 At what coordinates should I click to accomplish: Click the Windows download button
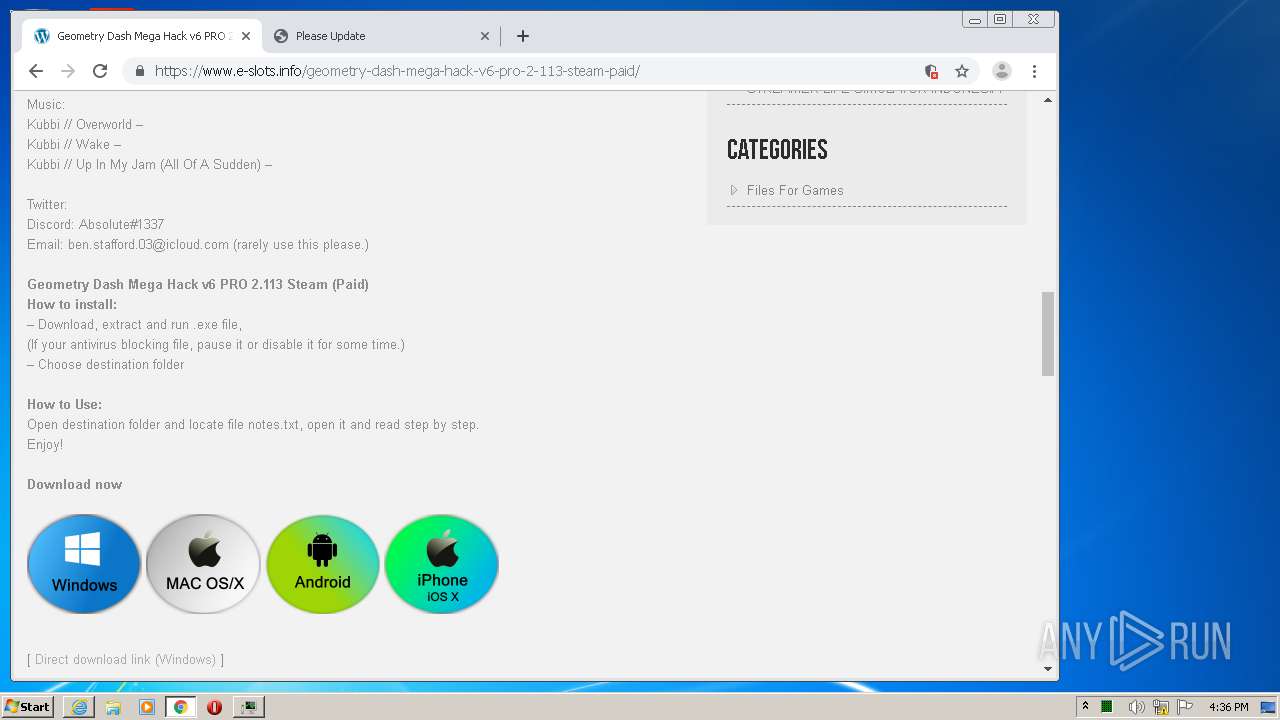click(x=84, y=564)
